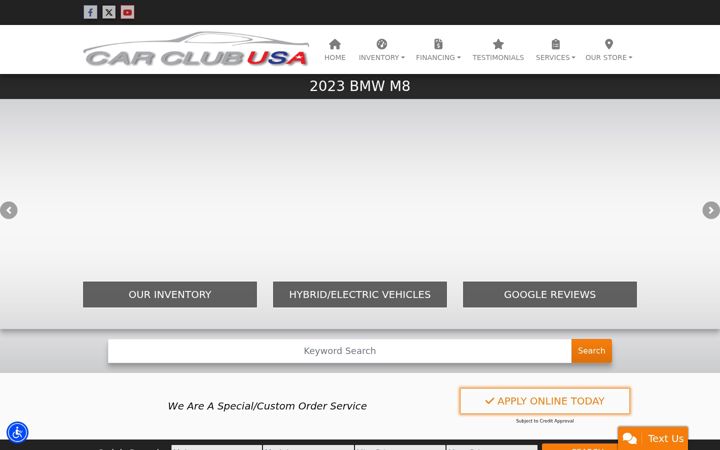Open the X (Twitter) social link

click(x=109, y=12)
